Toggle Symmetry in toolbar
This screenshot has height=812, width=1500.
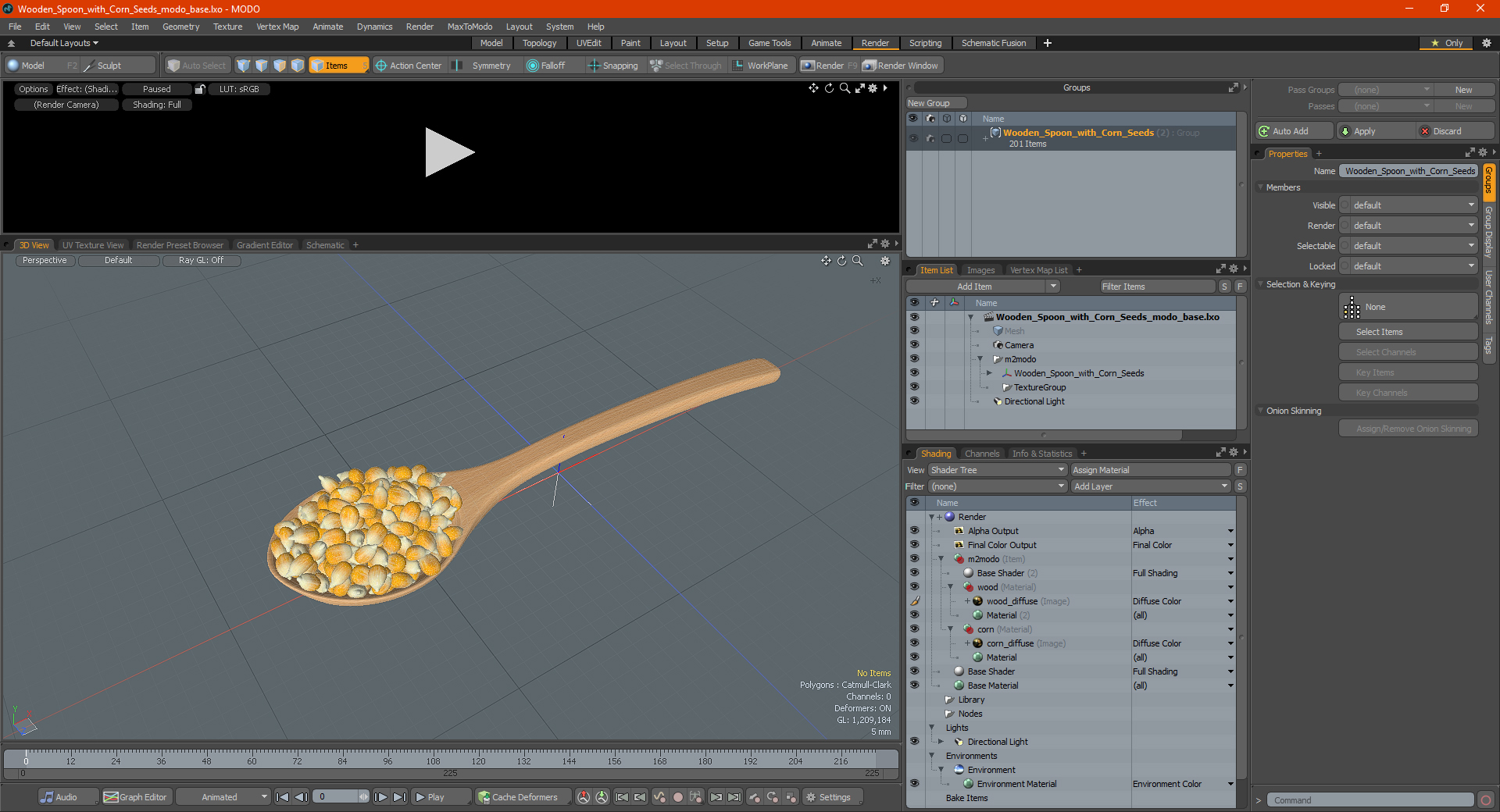[484, 66]
